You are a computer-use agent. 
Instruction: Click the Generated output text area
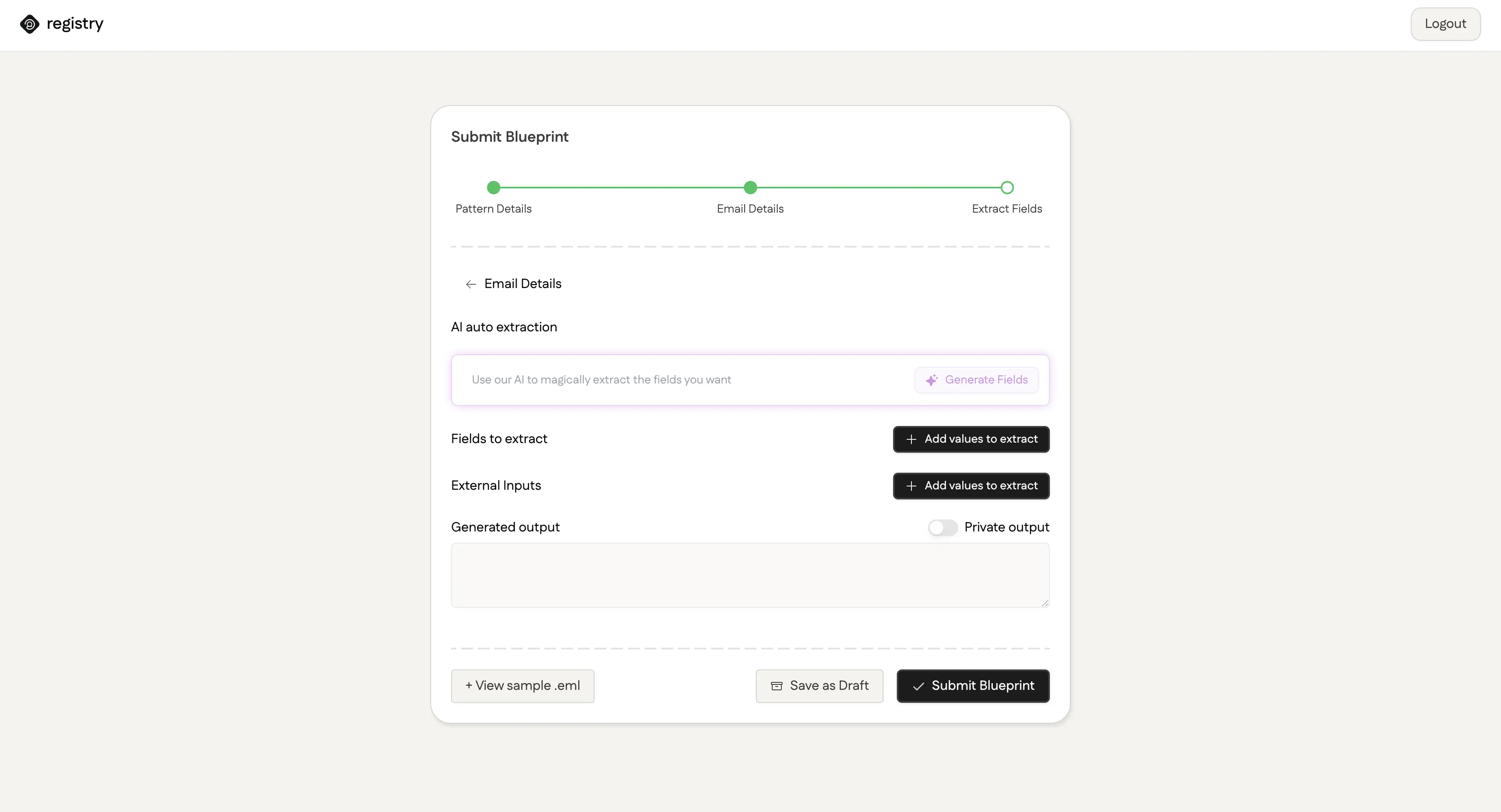pos(750,575)
